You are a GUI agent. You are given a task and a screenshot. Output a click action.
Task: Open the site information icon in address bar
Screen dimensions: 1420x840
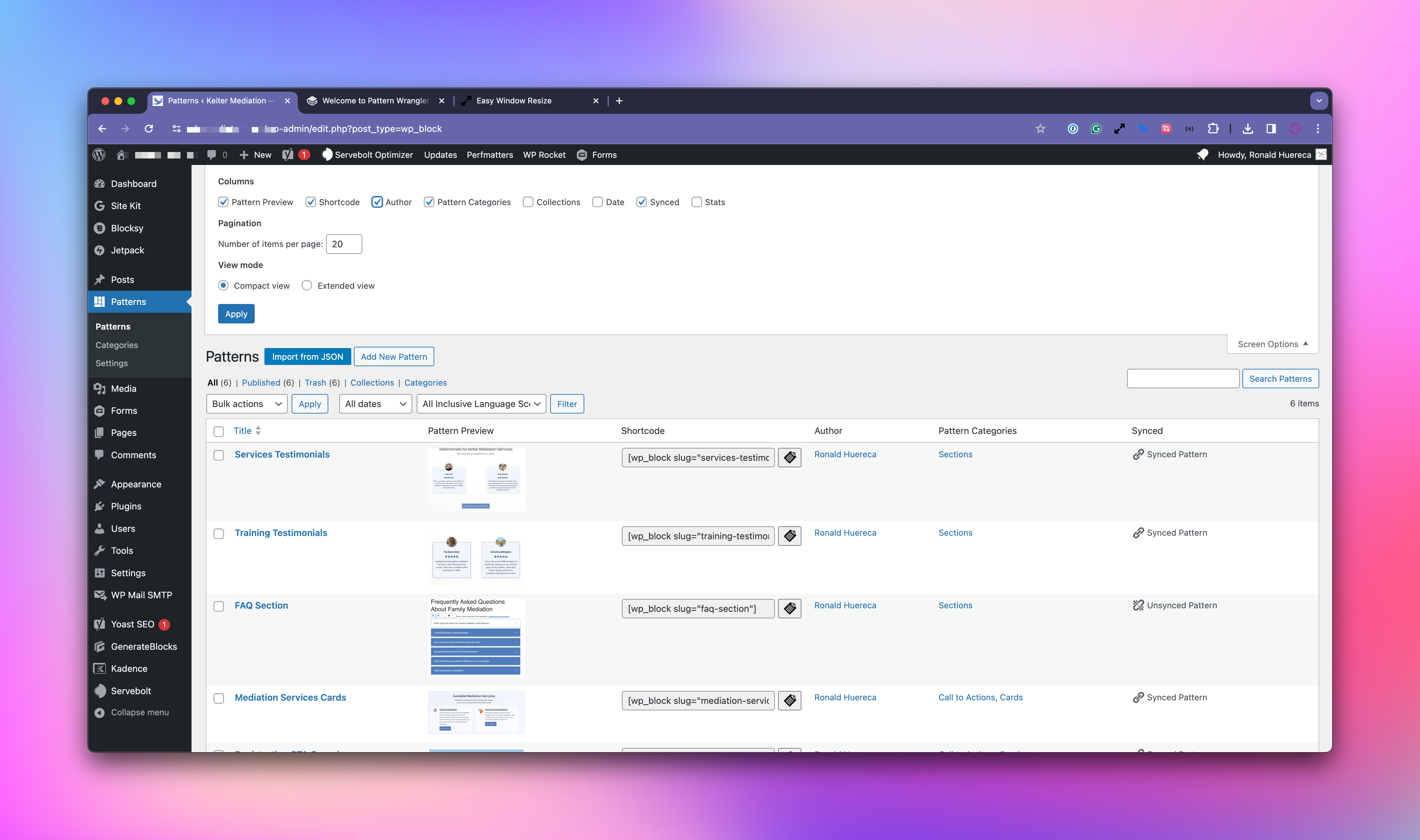click(176, 128)
